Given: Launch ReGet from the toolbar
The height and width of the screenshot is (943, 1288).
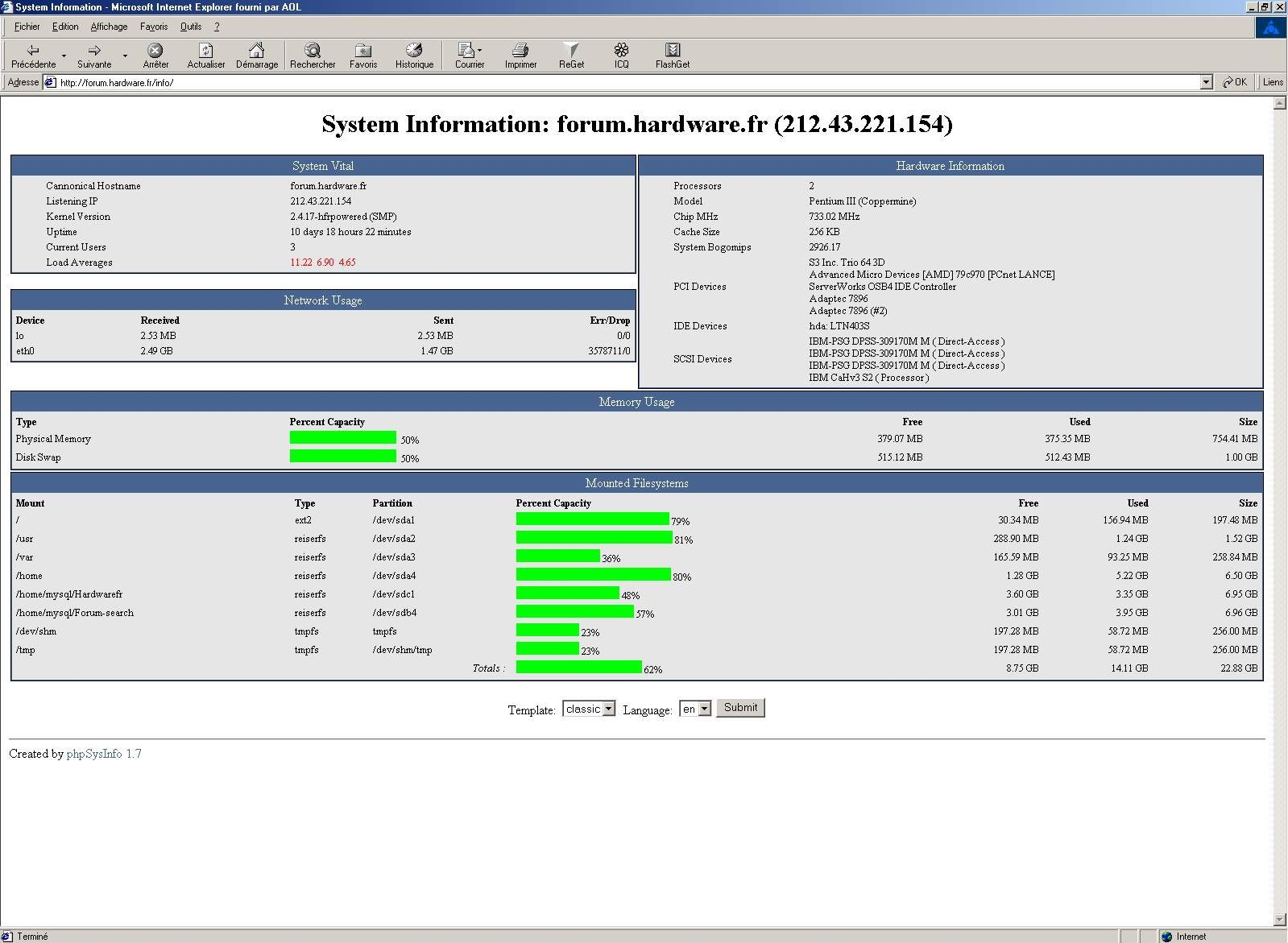Looking at the screenshot, I should tap(571, 51).
